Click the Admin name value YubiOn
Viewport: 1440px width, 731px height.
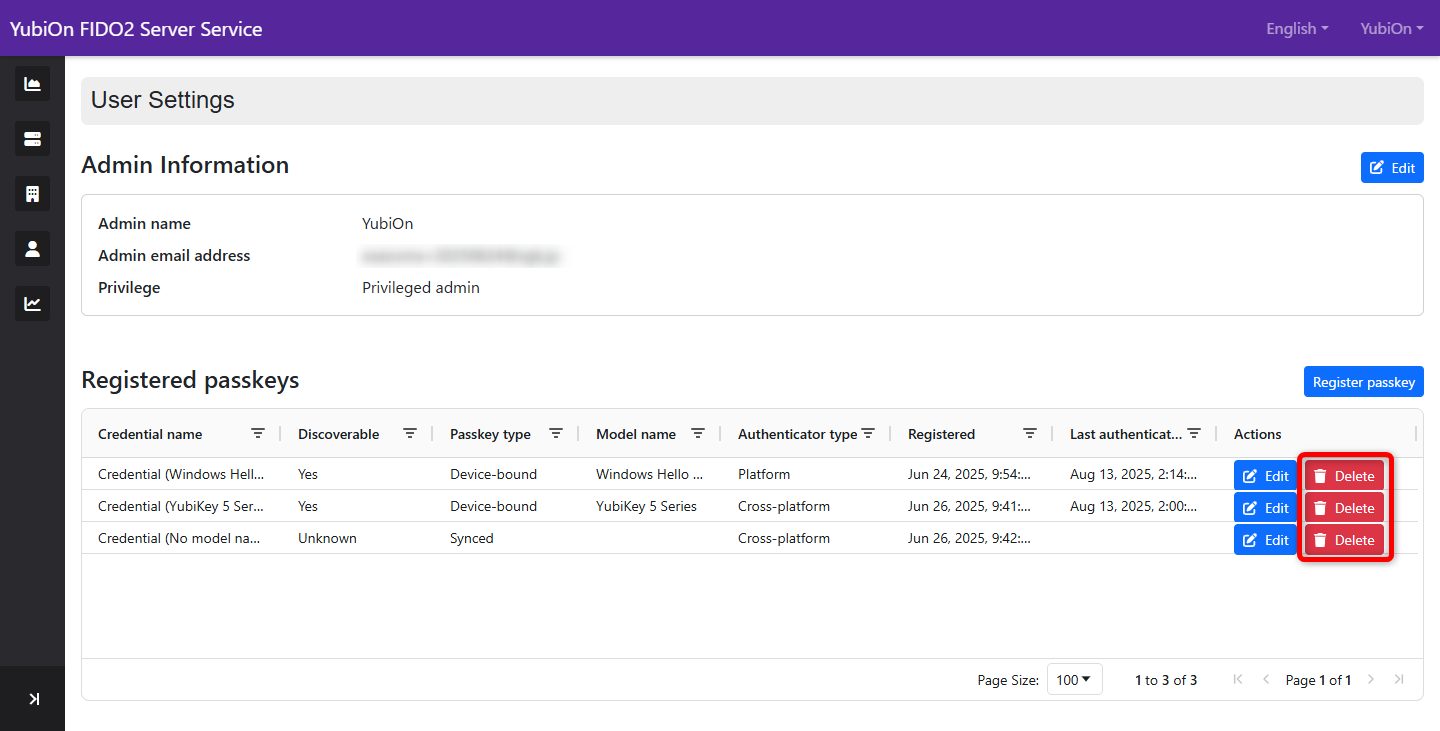388,224
